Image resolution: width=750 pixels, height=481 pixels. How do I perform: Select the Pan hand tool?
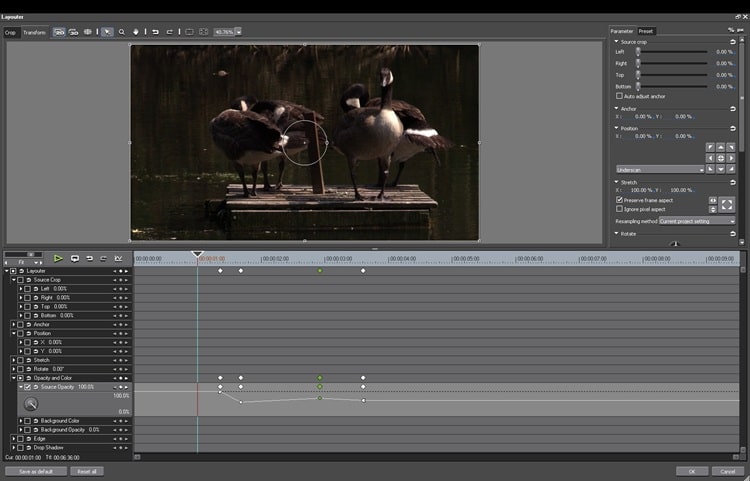(x=136, y=32)
